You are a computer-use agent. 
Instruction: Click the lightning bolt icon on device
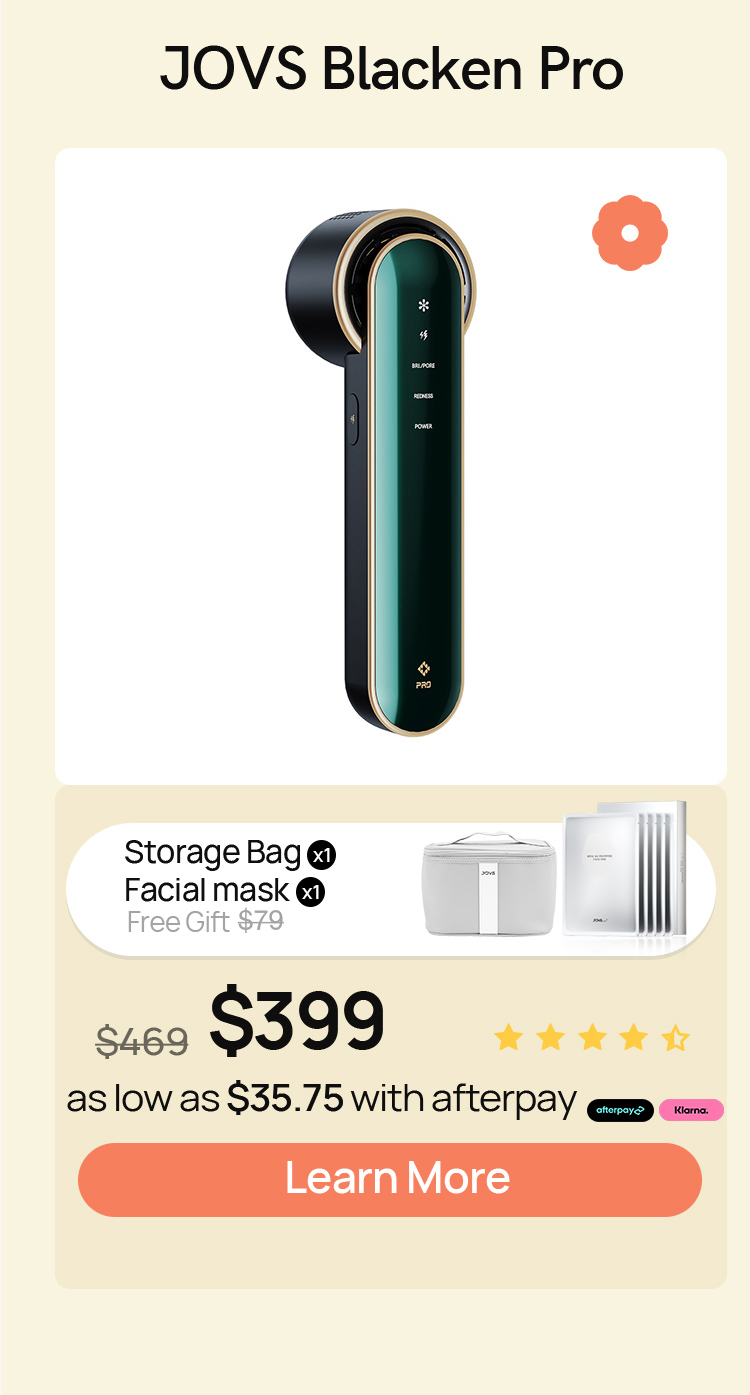(423, 335)
